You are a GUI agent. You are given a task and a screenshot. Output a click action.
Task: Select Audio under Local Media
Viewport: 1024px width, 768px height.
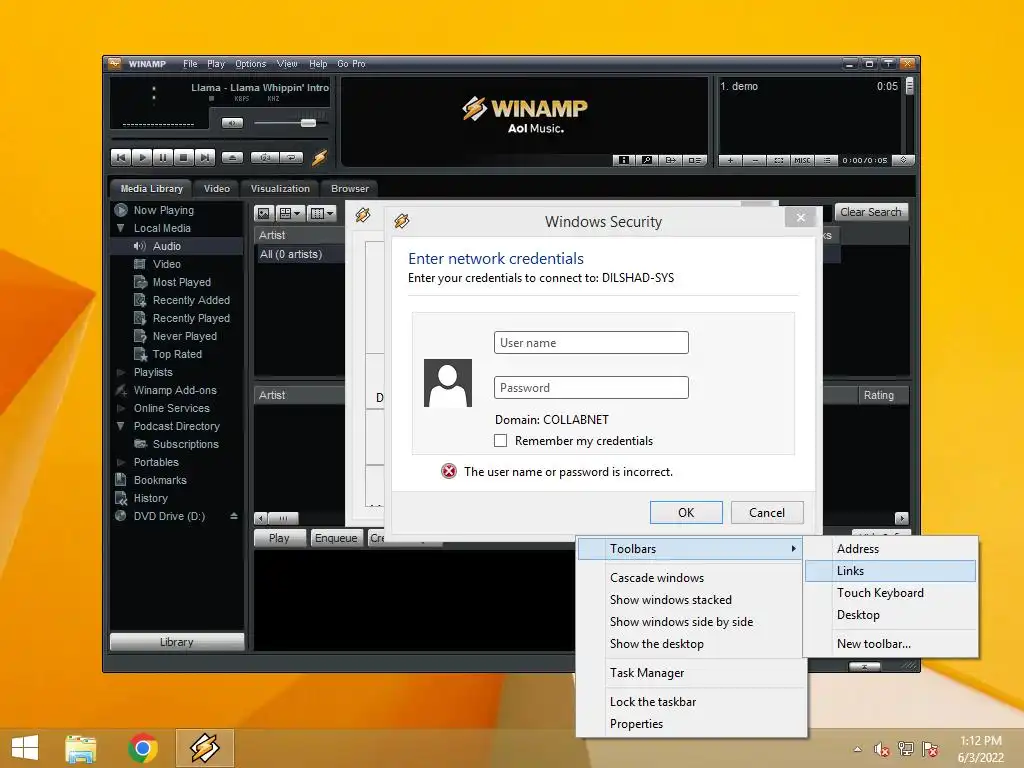point(167,246)
